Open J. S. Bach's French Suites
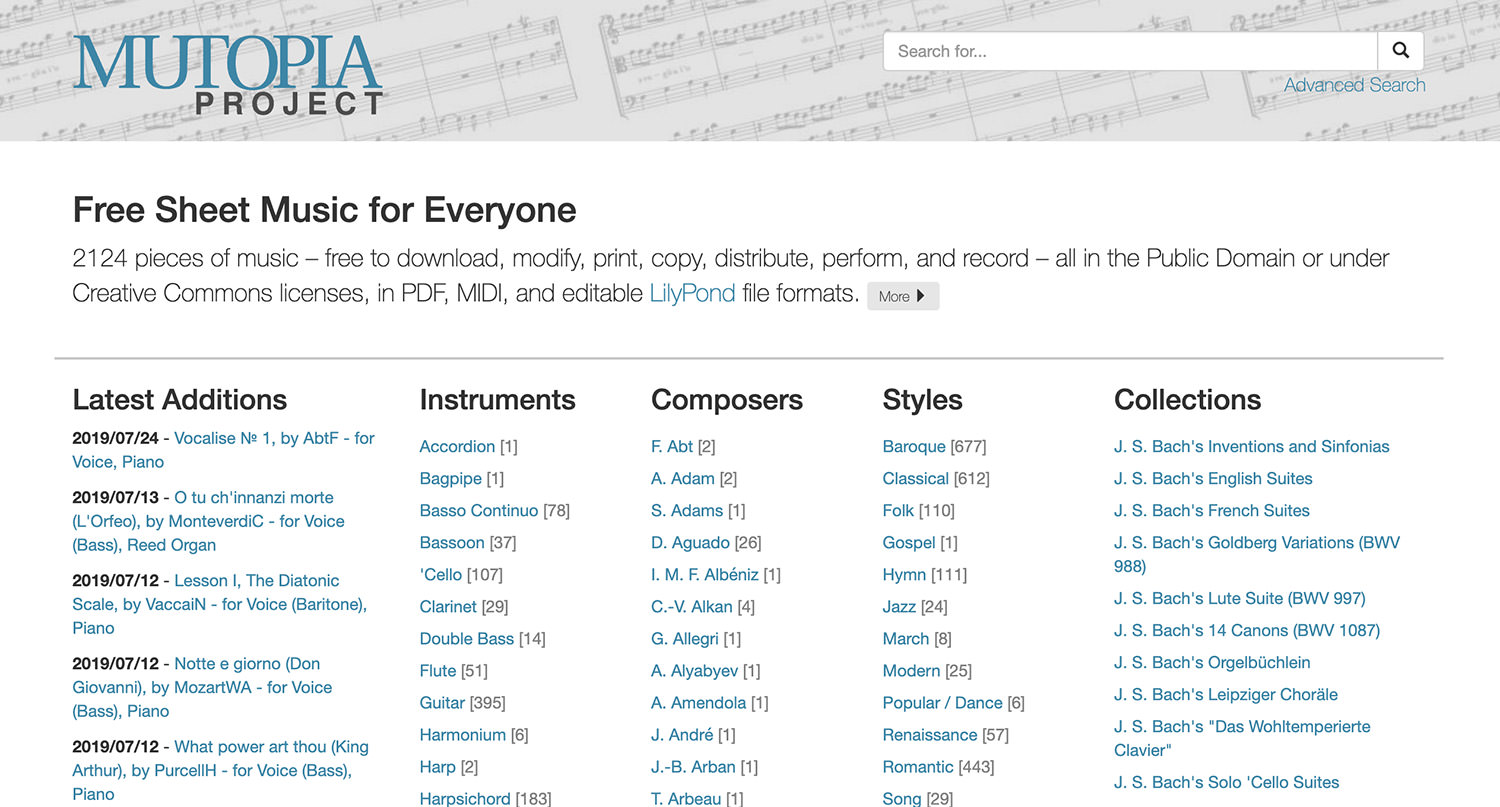The image size is (1500, 807). click(x=1211, y=511)
